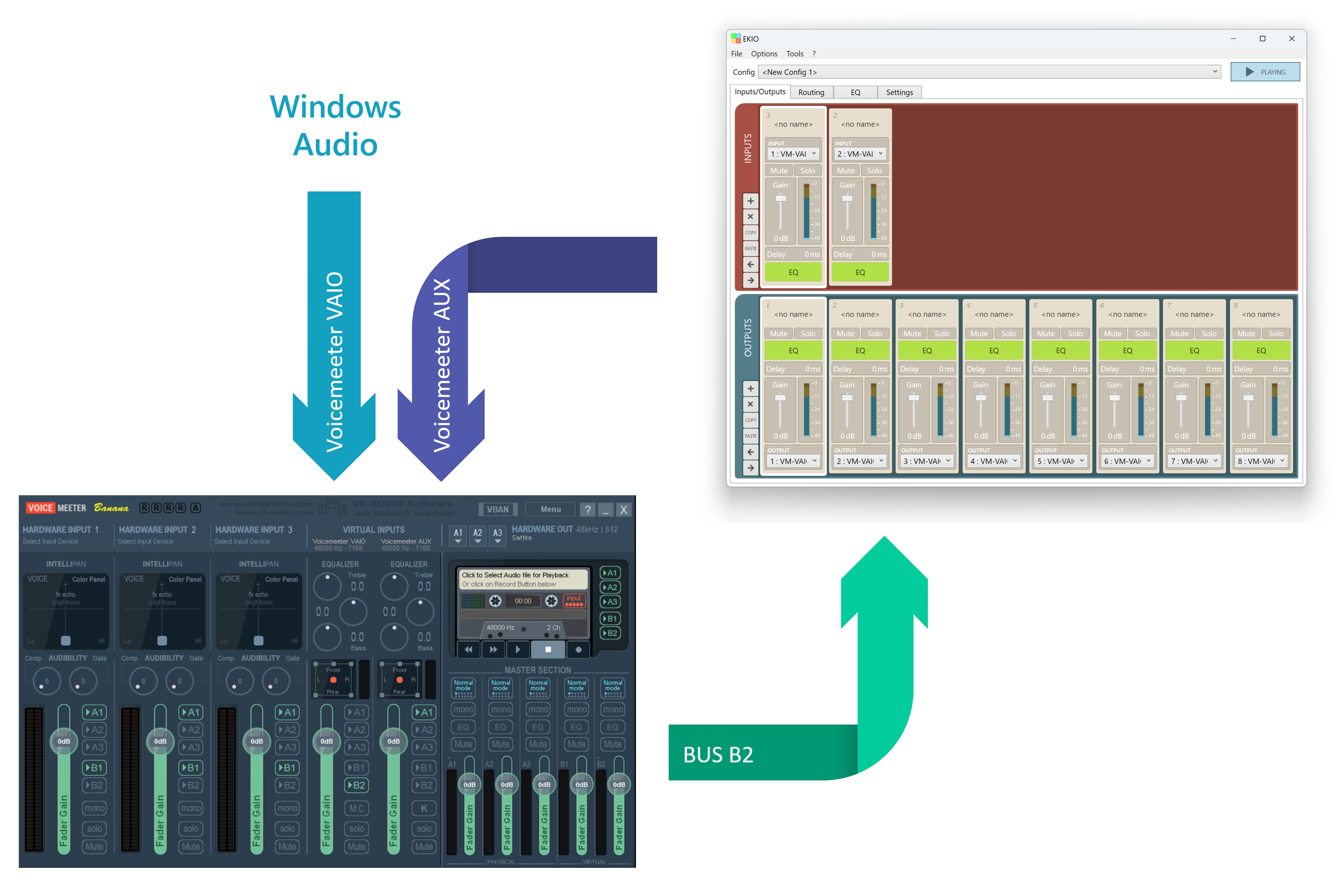Toggle Mute on EKIO input 1
The width and height of the screenshot is (1338, 896).
tap(778, 170)
